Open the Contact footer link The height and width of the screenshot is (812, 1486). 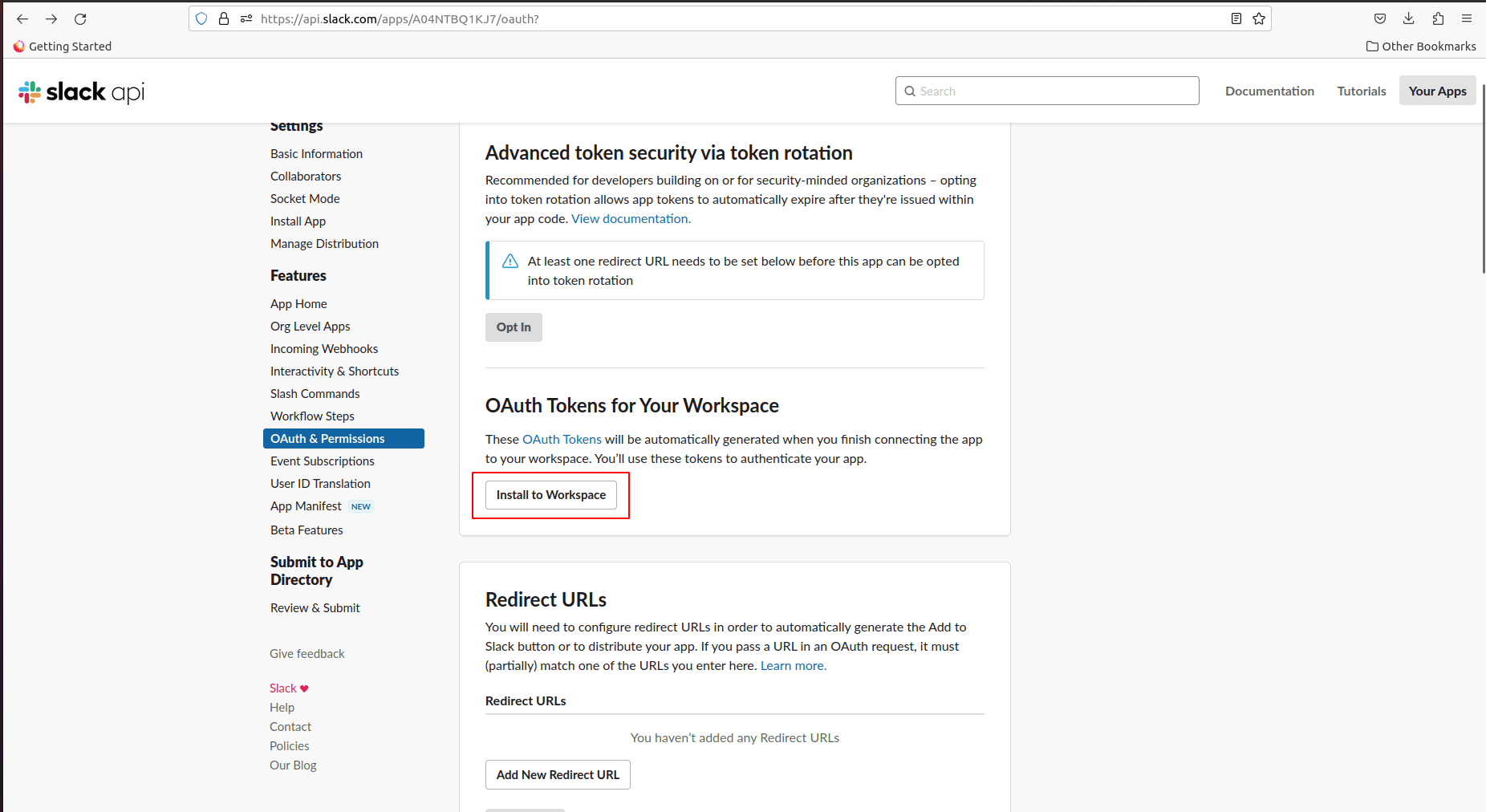pyautogui.click(x=290, y=727)
